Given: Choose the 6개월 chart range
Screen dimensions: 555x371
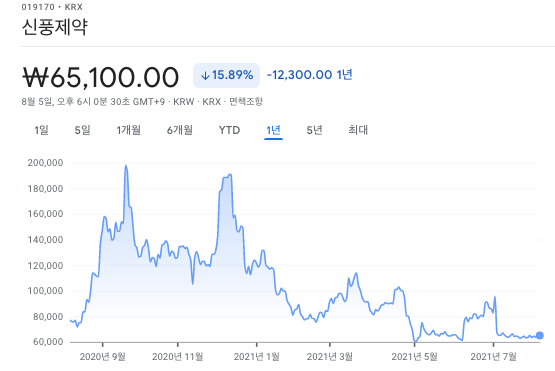Looking at the screenshot, I should (180, 130).
